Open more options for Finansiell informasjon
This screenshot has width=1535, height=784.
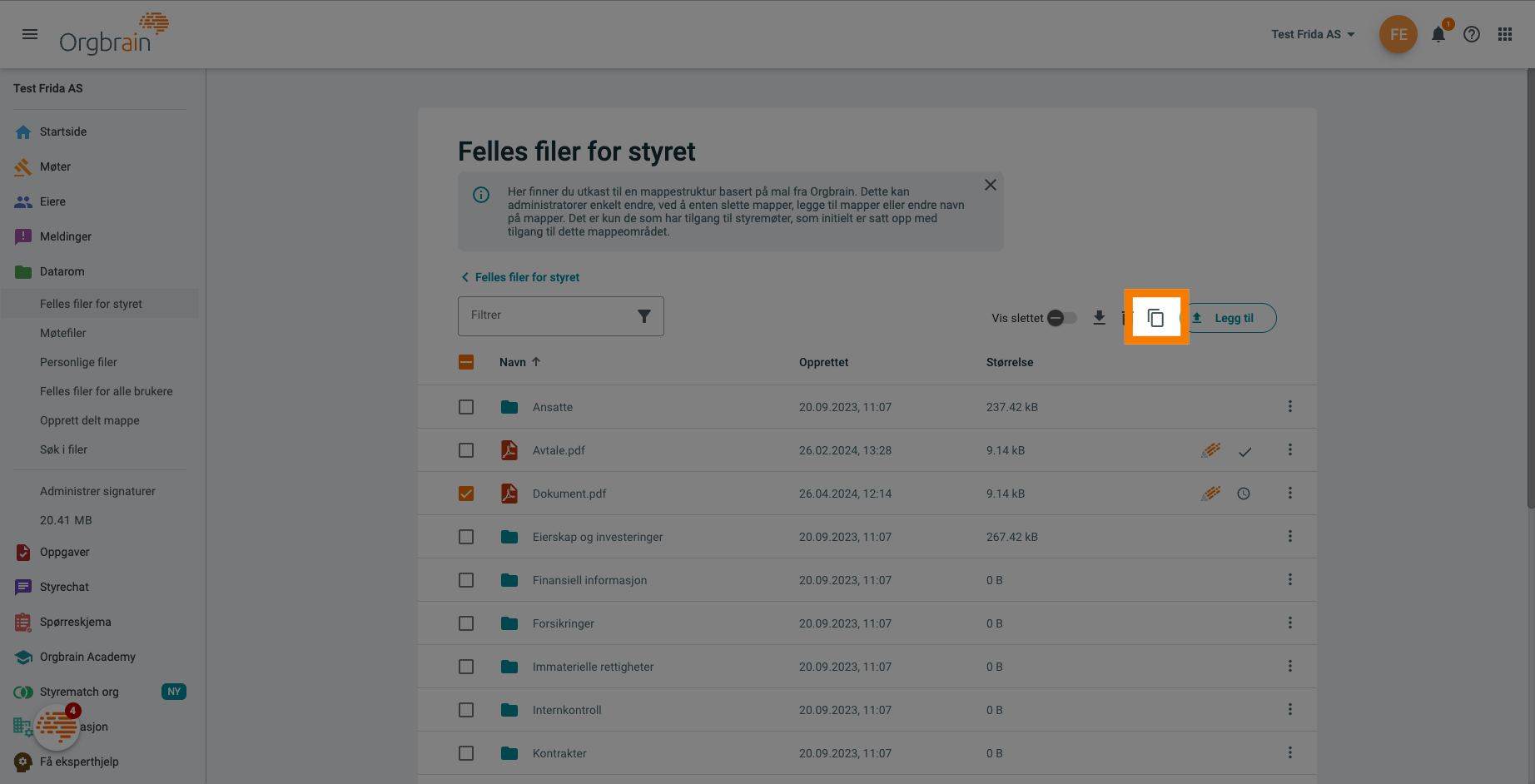click(x=1290, y=579)
